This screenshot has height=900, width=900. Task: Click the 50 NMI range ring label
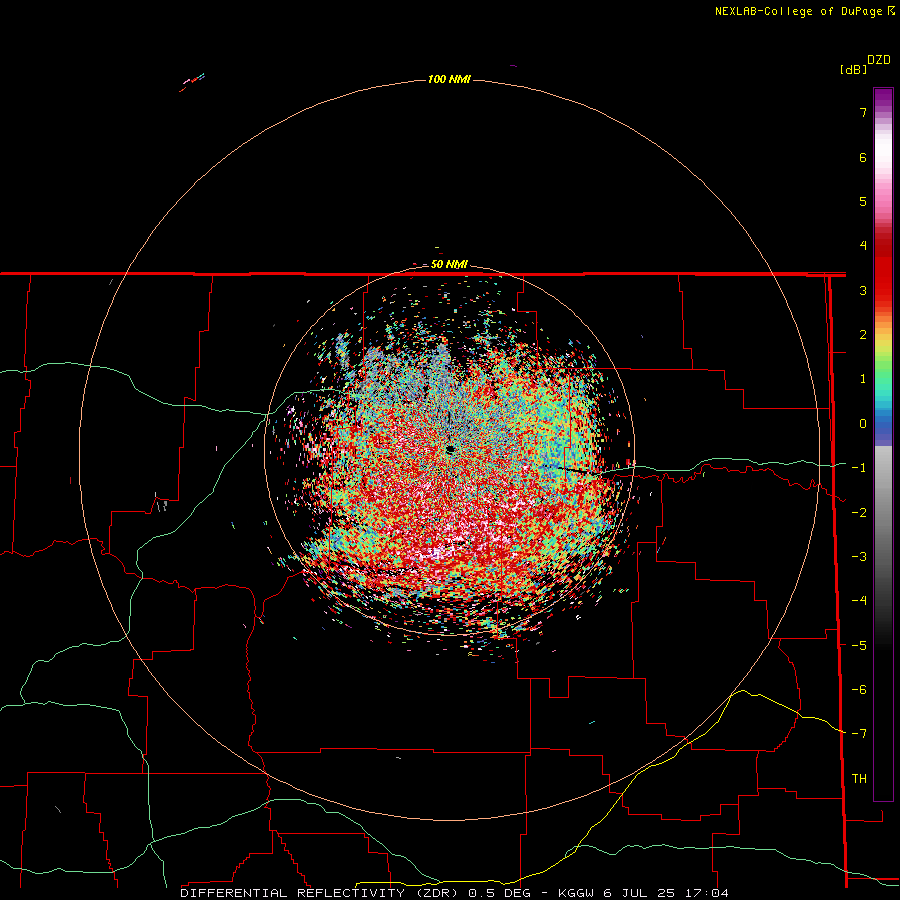click(449, 265)
